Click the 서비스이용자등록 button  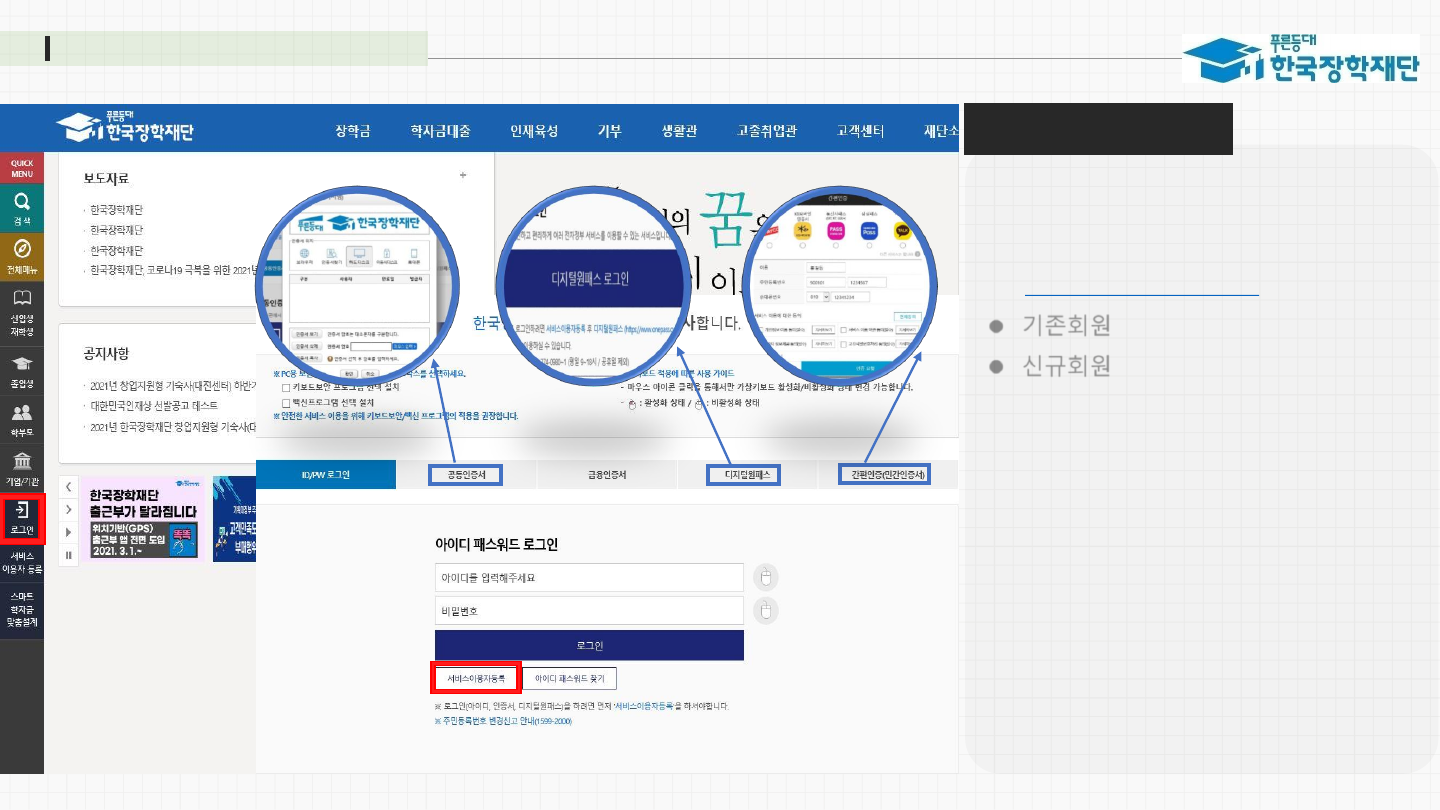coord(476,679)
